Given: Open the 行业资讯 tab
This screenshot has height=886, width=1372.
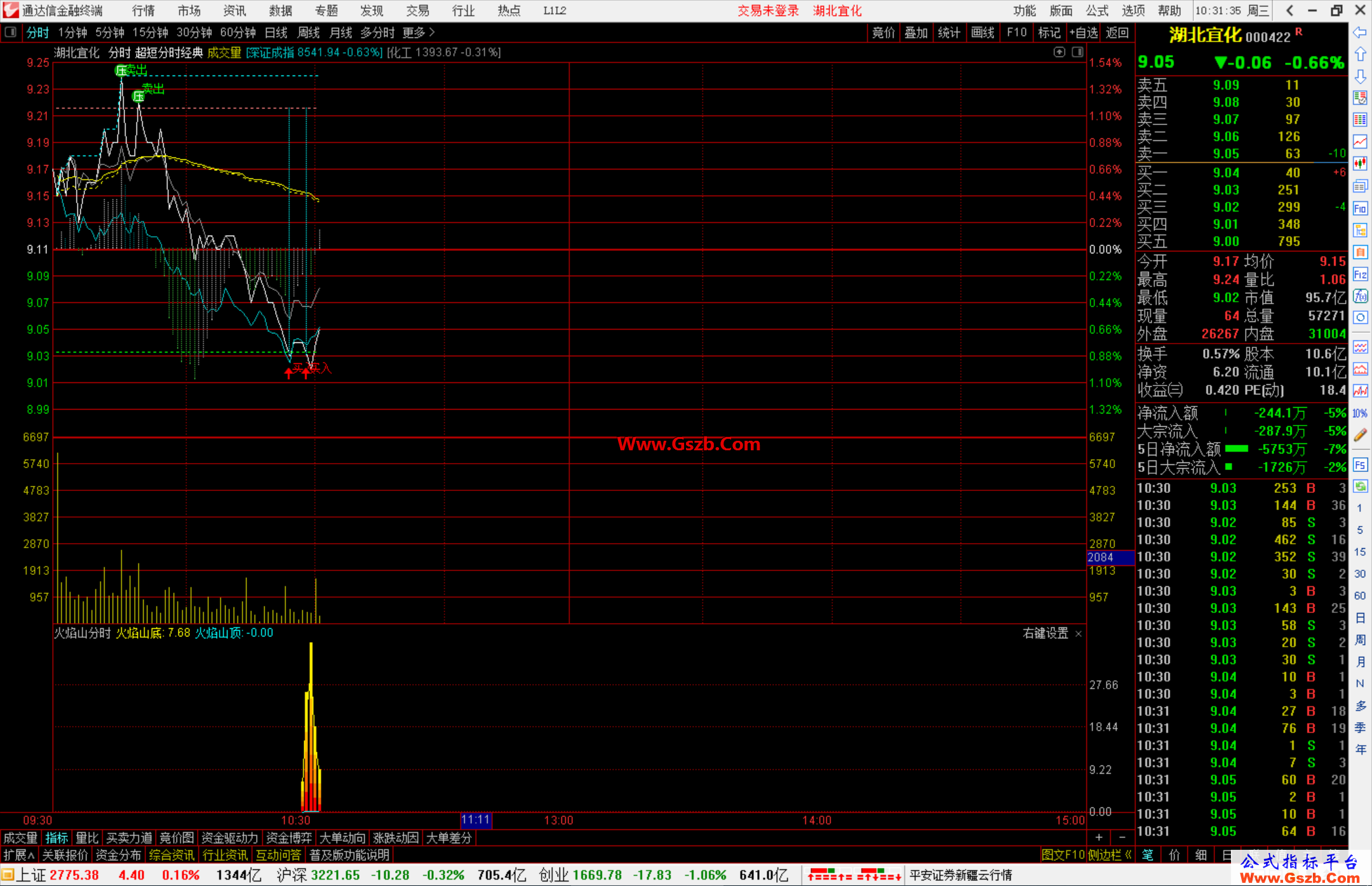Looking at the screenshot, I should coord(225,855).
